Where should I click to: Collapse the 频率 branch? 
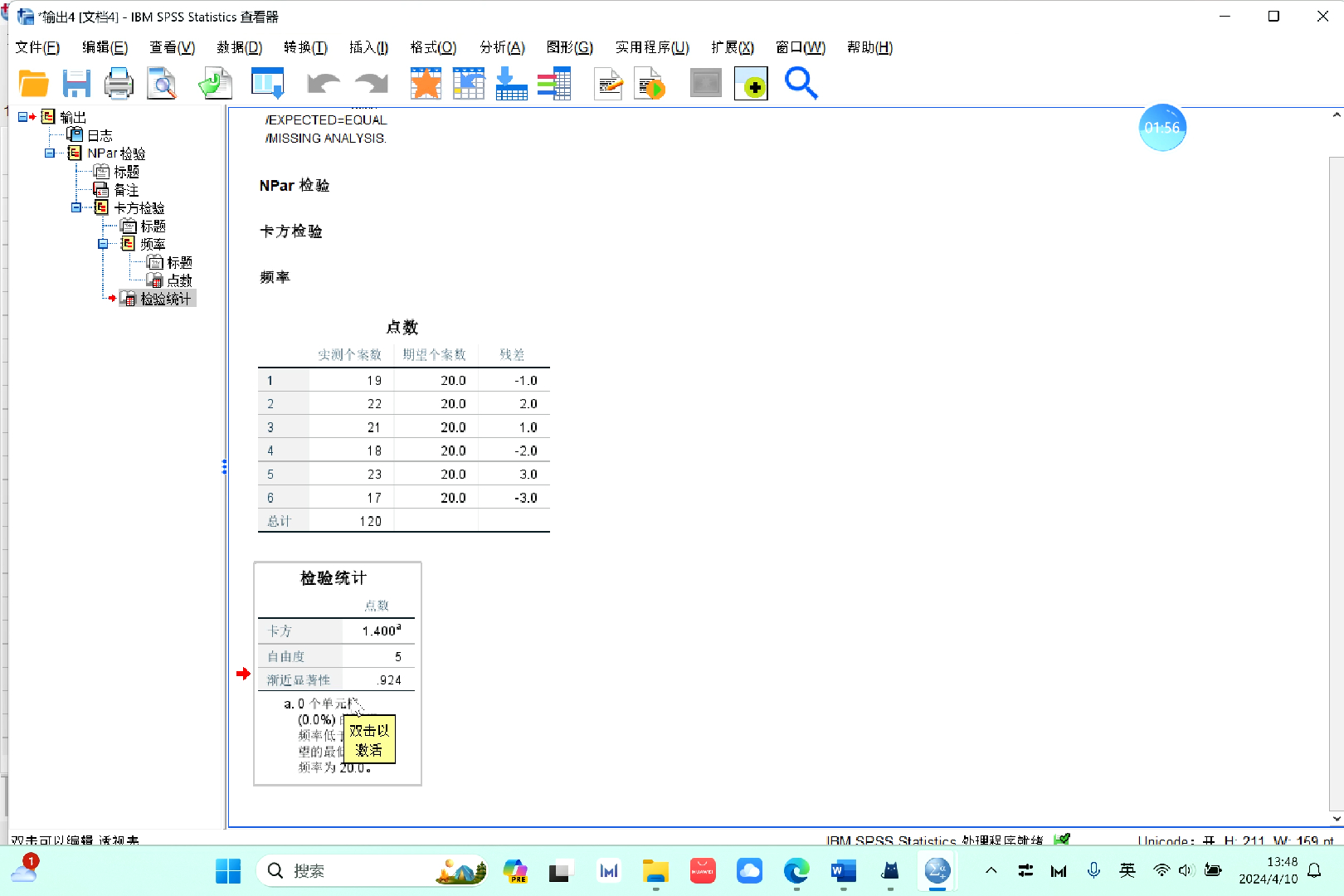coord(105,243)
